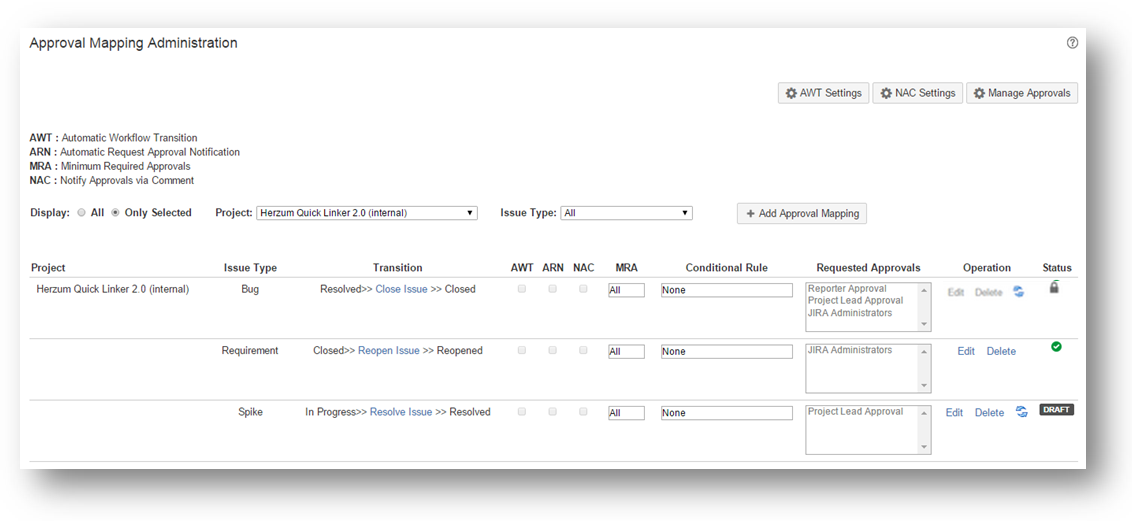The width and height of the screenshot is (1132, 521).
Task: Click the green check status icon for Requirement
Action: (1056, 347)
